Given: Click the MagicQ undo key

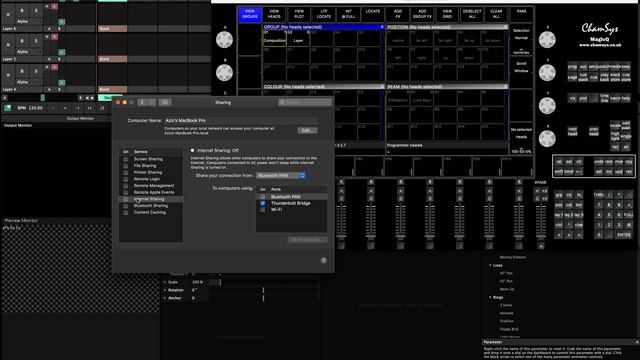Looking at the screenshot, I should point(599,162).
